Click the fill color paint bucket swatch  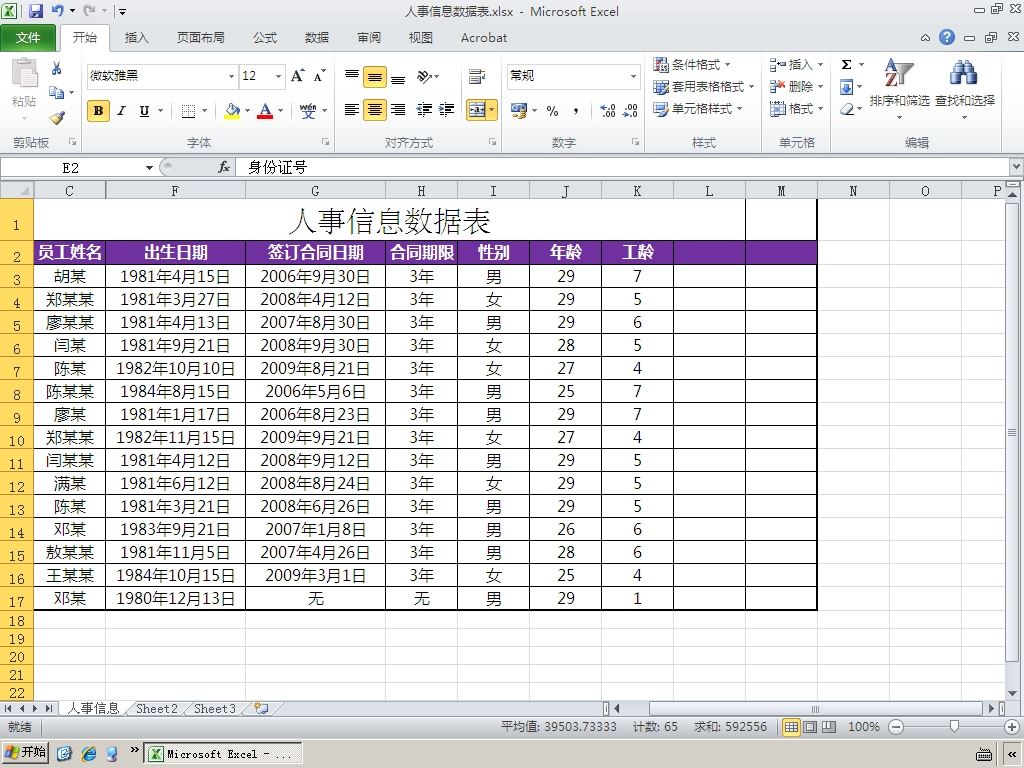pyautogui.click(x=232, y=111)
